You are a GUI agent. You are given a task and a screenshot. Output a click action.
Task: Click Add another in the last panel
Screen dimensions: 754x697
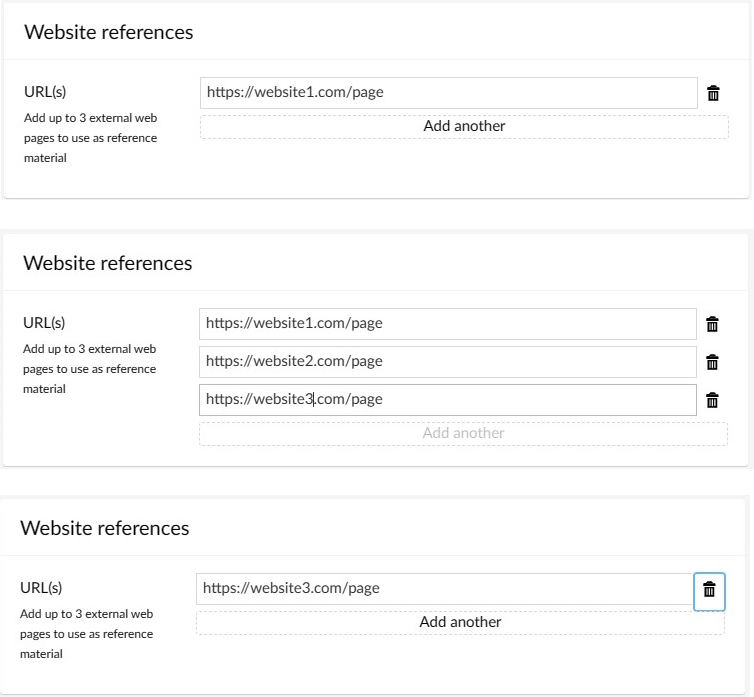pyautogui.click(x=460, y=622)
